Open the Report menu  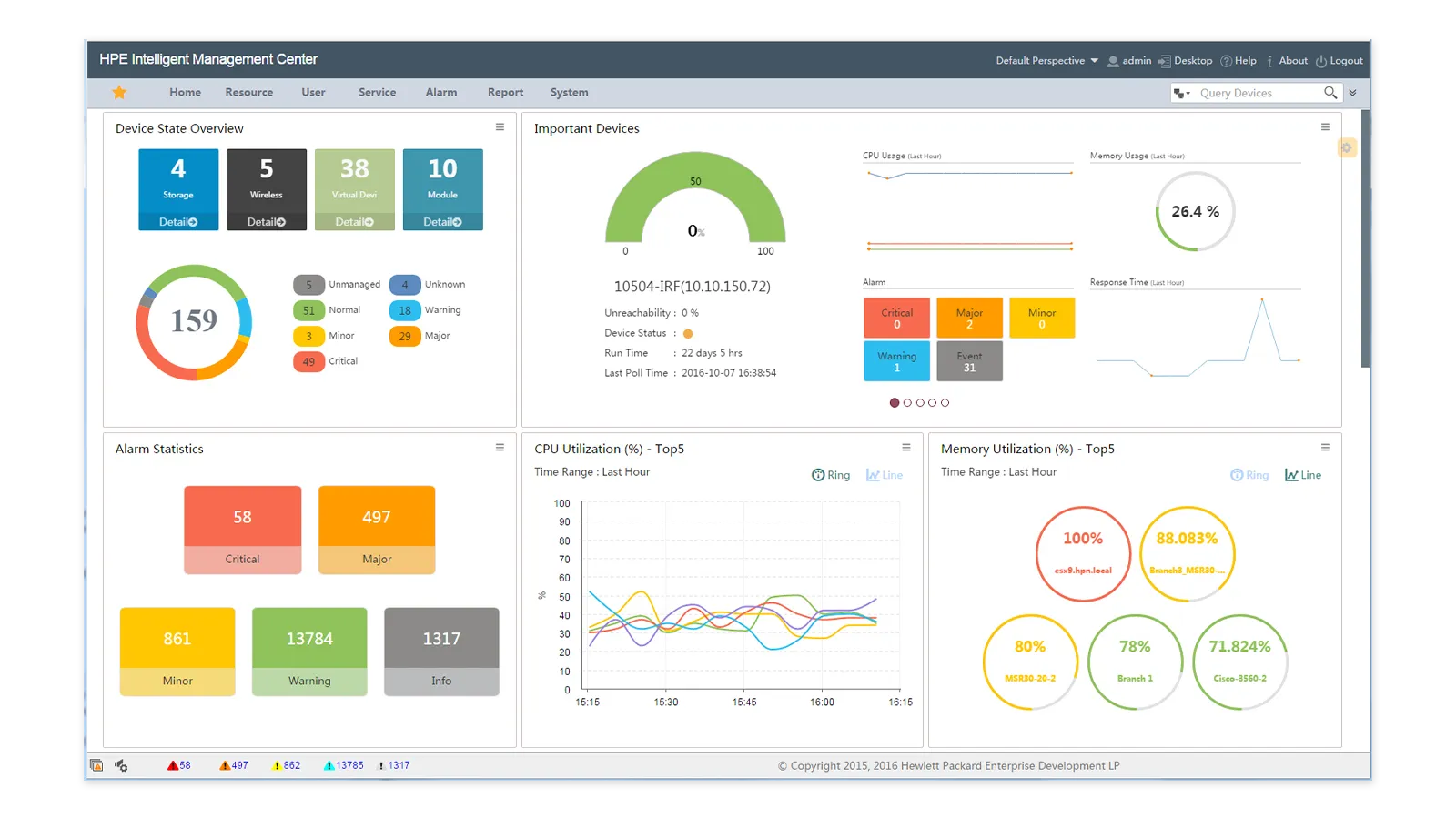point(505,92)
